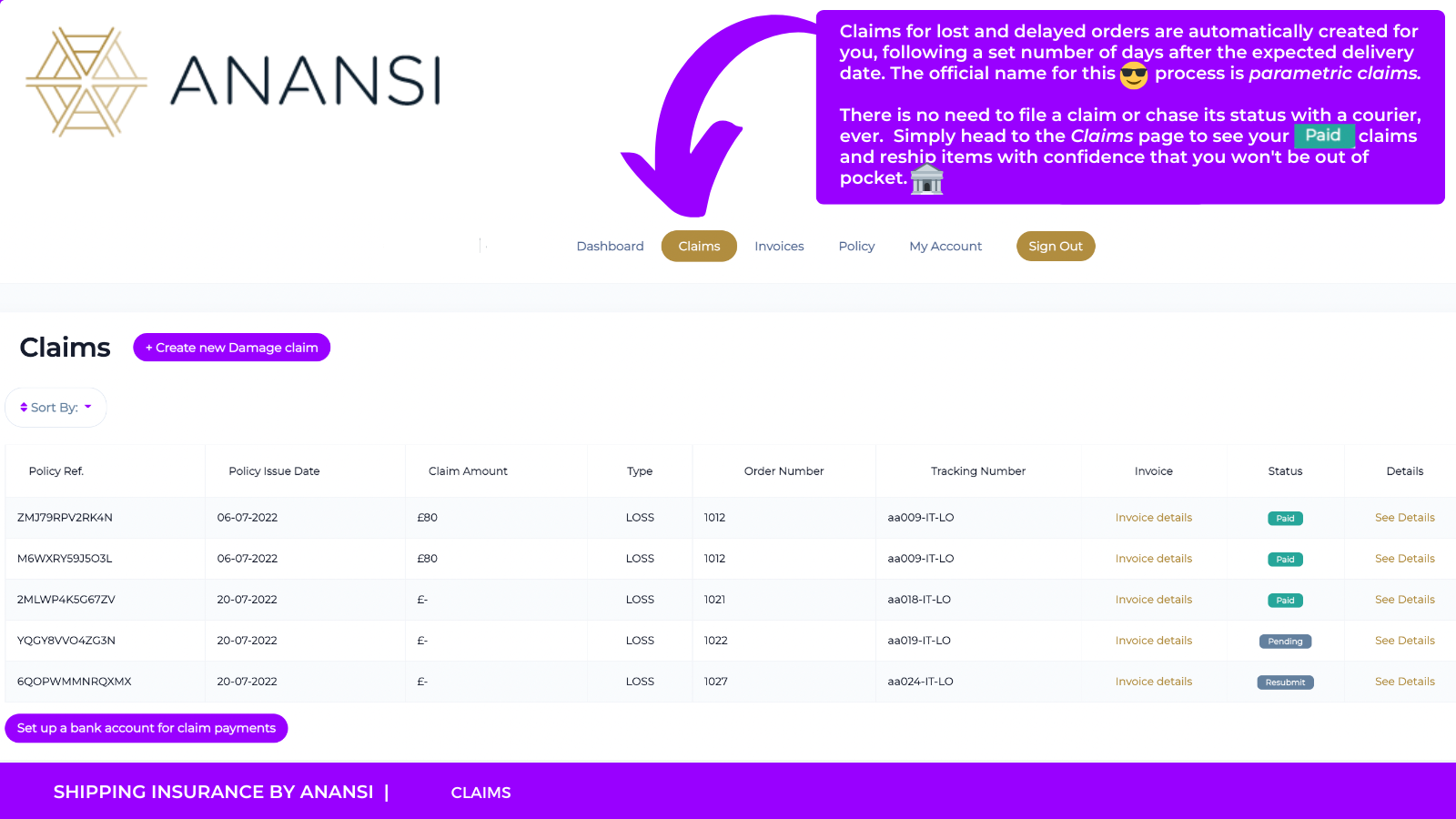Click the Claim Amount column header
This screenshot has width=1456, height=819.
(x=468, y=471)
